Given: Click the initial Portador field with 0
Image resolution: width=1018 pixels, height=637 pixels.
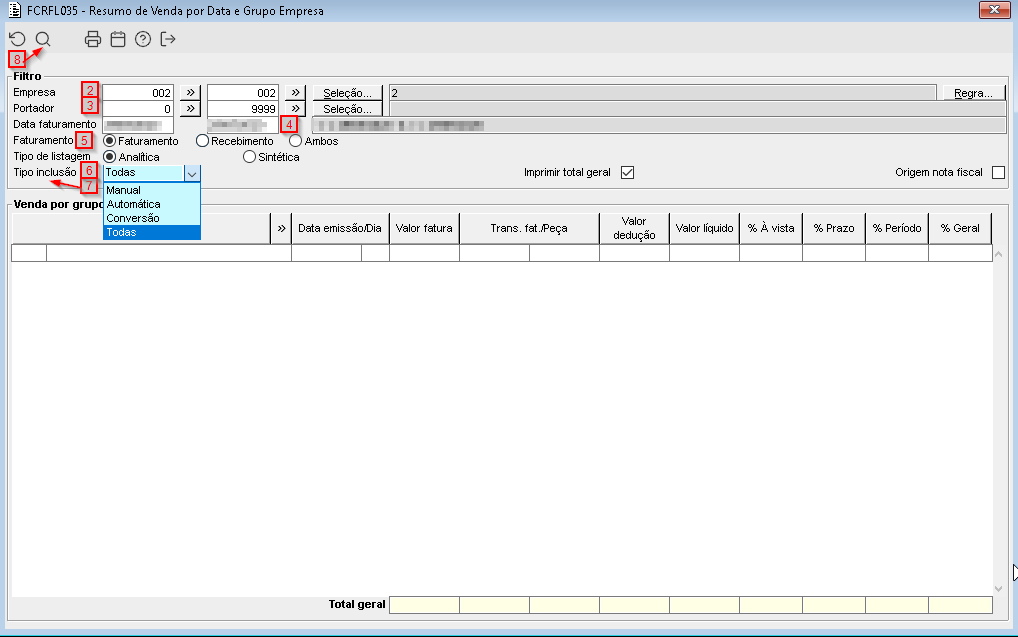Looking at the screenshot, I should pyautogui.click(x=138, y=108).
